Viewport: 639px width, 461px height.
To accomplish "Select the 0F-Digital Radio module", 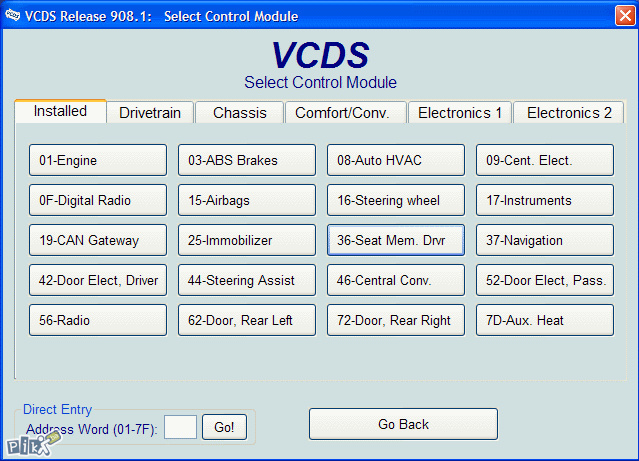I will click(98, 200).
